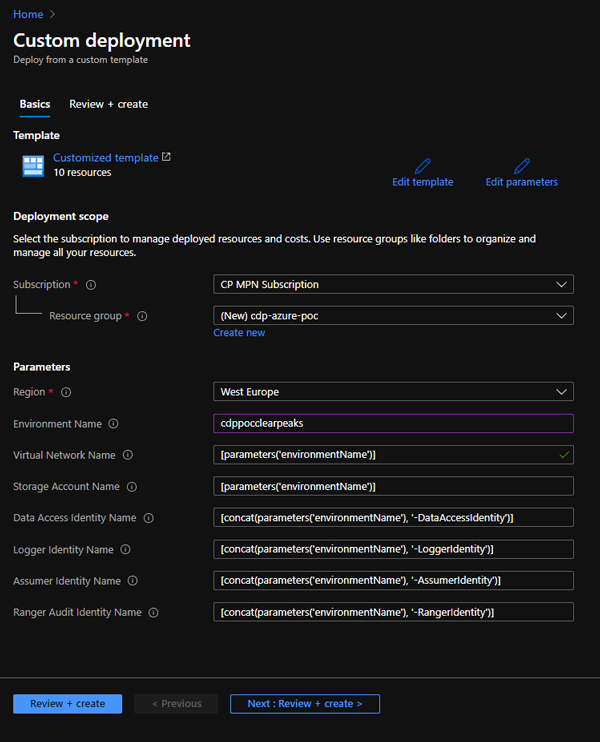Click the Previous button
The width and height of the screenshot is (600, 742).
point(176,704)
